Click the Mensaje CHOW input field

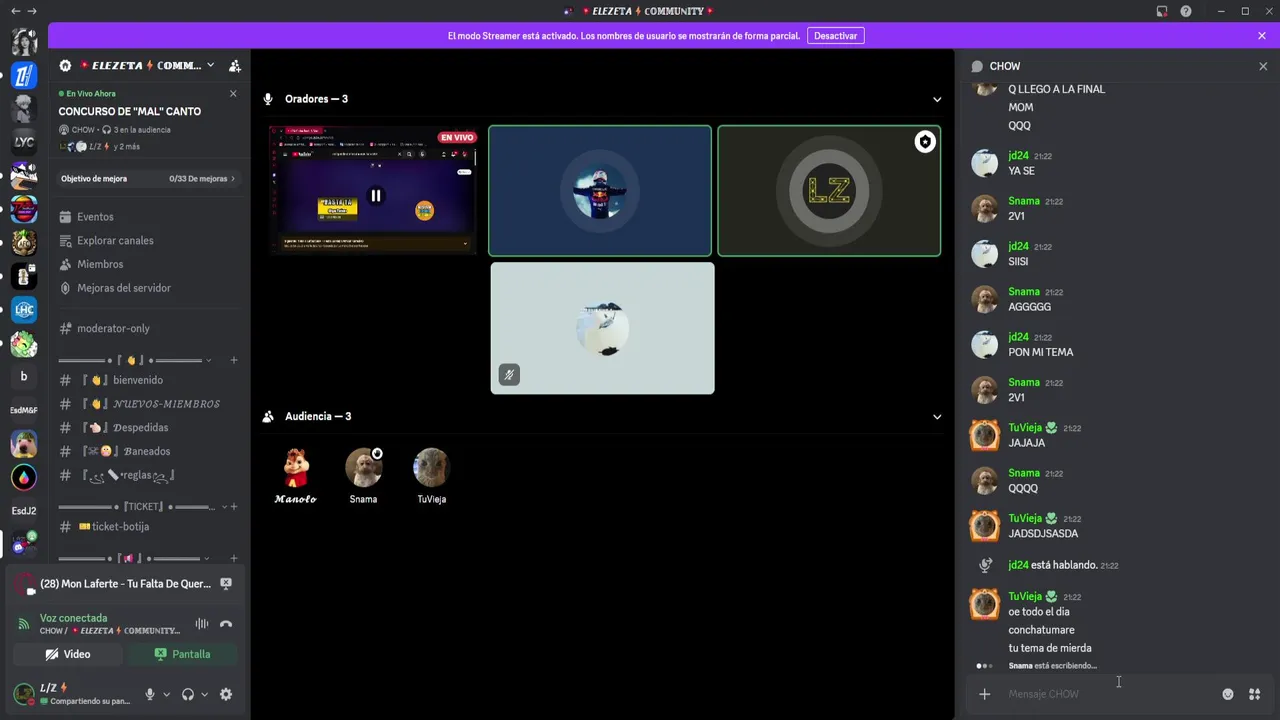coord(1110,694)
